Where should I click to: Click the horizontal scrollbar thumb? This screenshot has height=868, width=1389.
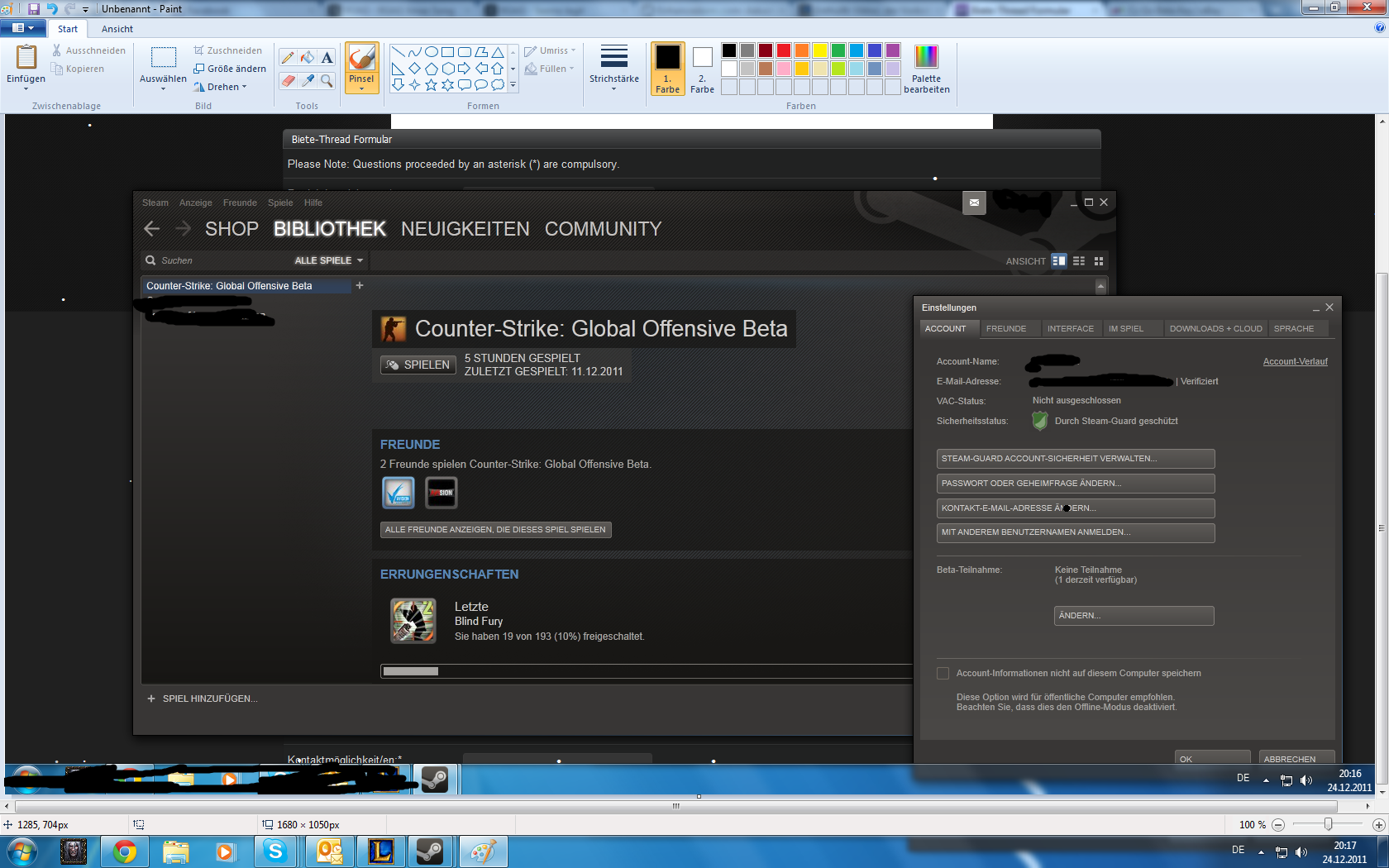pyautogui.click(x=675, y=806)
